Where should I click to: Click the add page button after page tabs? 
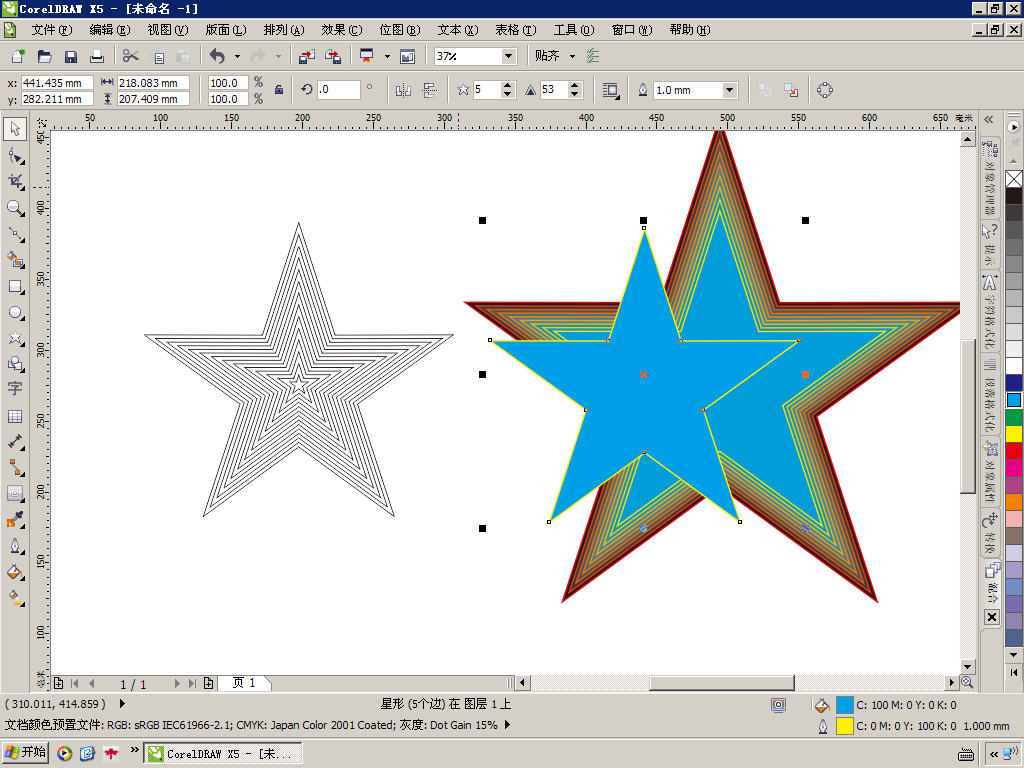(x=208, y=683)
